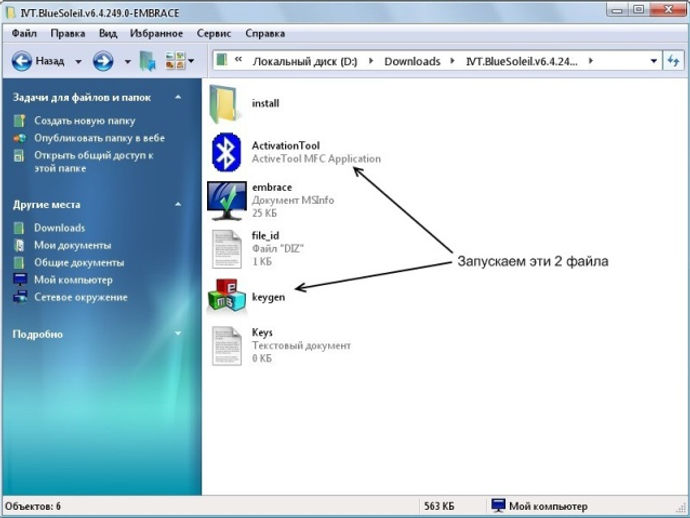This screenshot has height=518, width=690.
Task: Click the 'Сетевое окружение' sidebar icon
Action: pyautogui.click(x=20, y=297)
